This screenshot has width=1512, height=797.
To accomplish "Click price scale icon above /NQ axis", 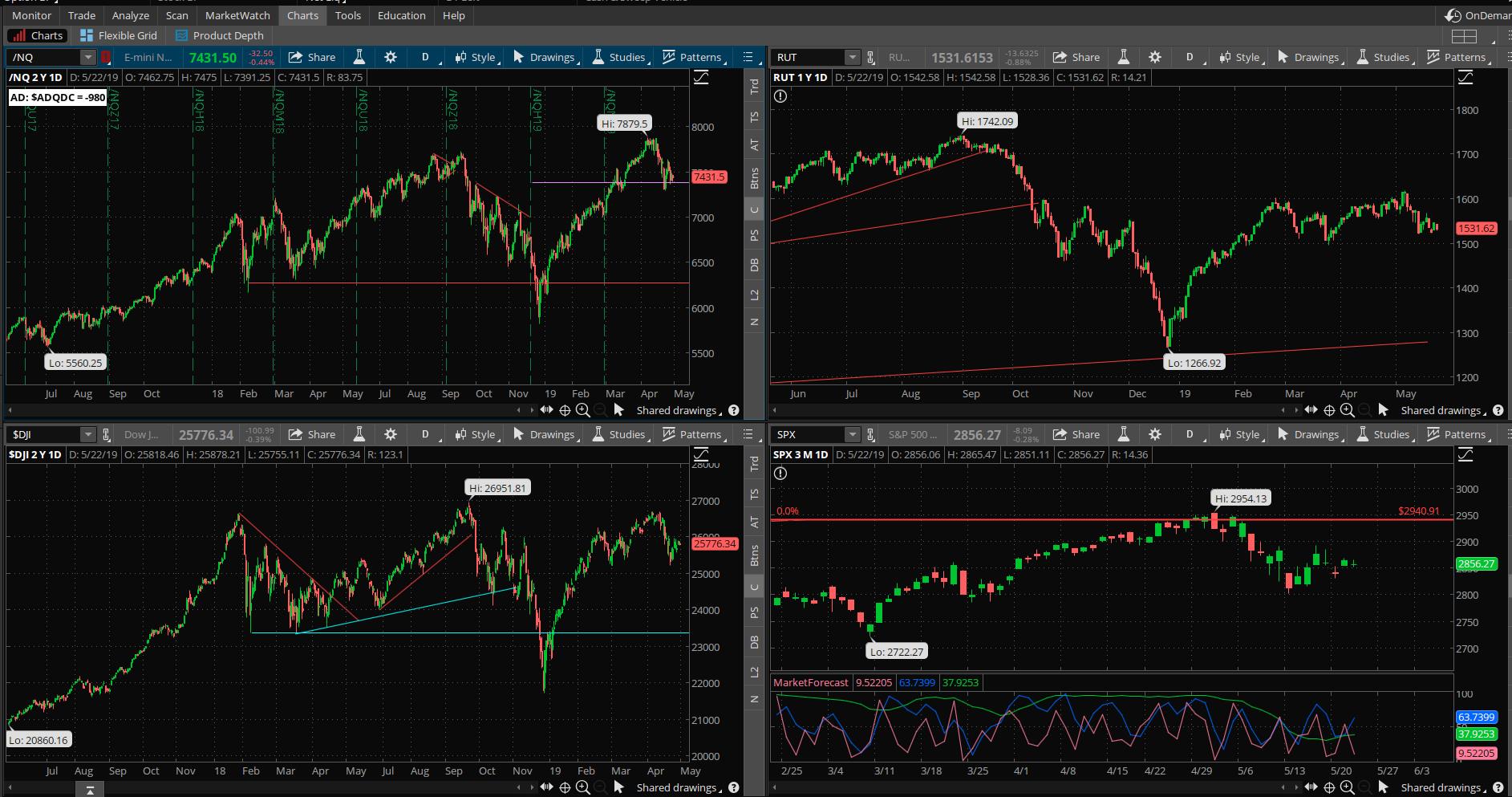I will coord(701,77).
